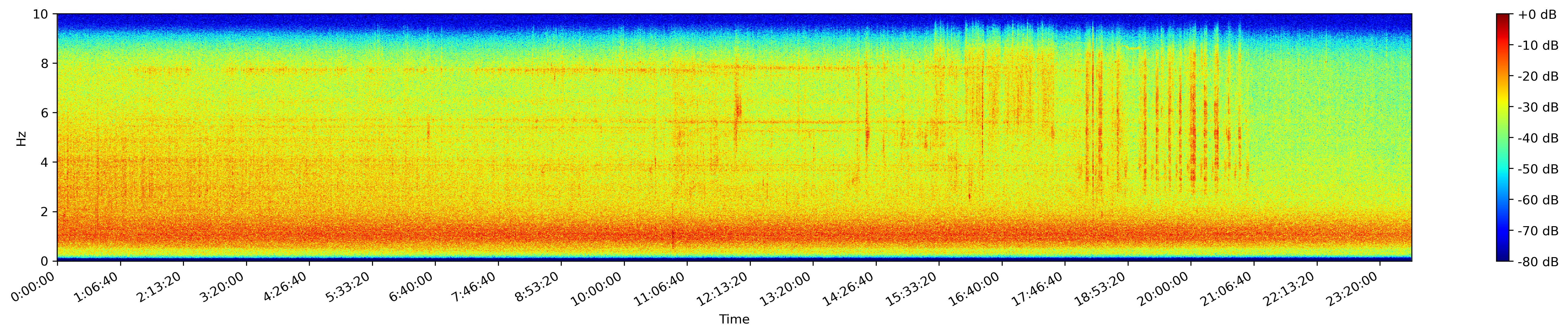This screenshot has width=1568, height=335.
Task: Click the 8 Hz frequency tick label
Action: [45, 63]
